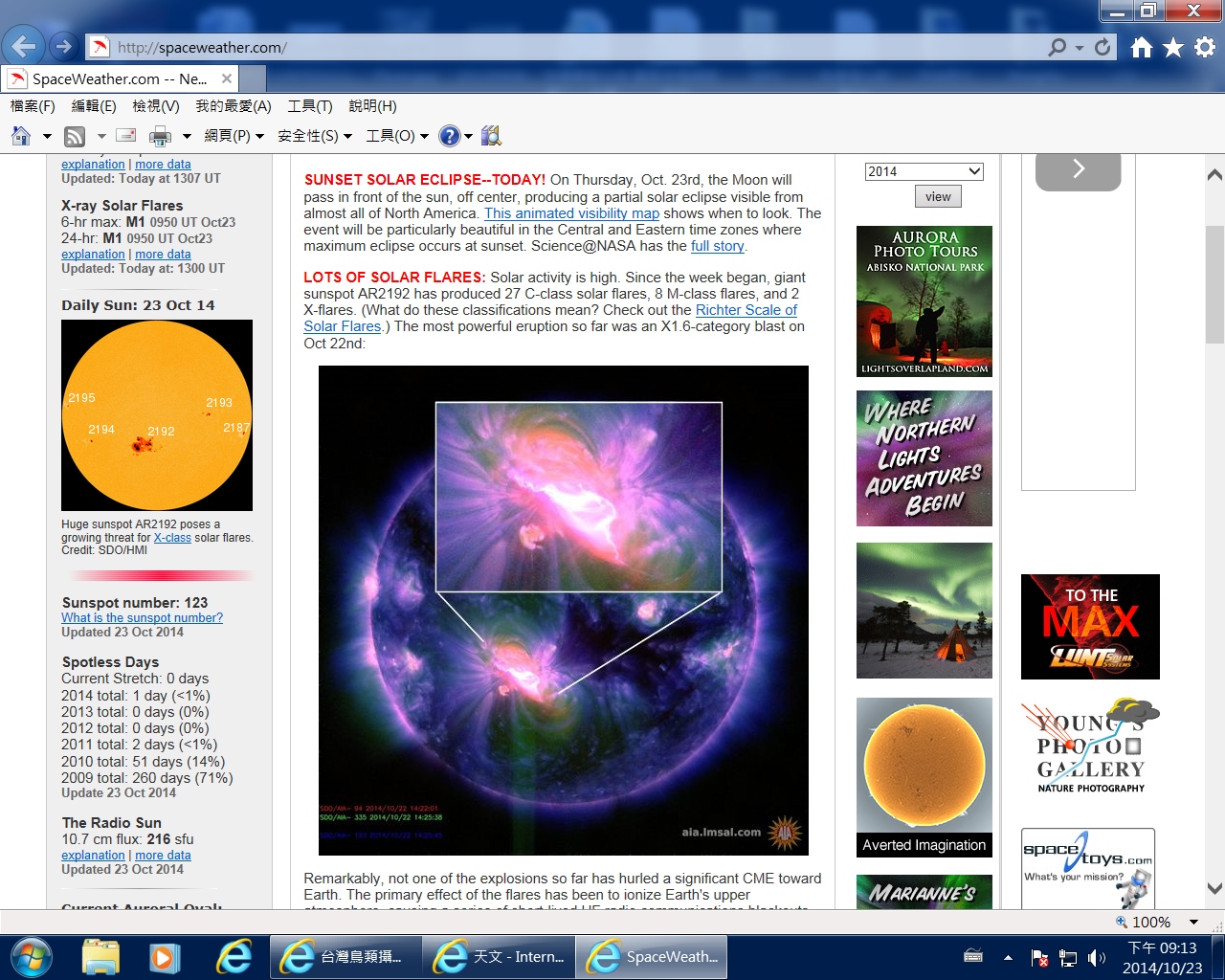Expand the Print dropdown arrow
Image resolution: width=1225 pixels, height=980 pixels.
[187, 136]
